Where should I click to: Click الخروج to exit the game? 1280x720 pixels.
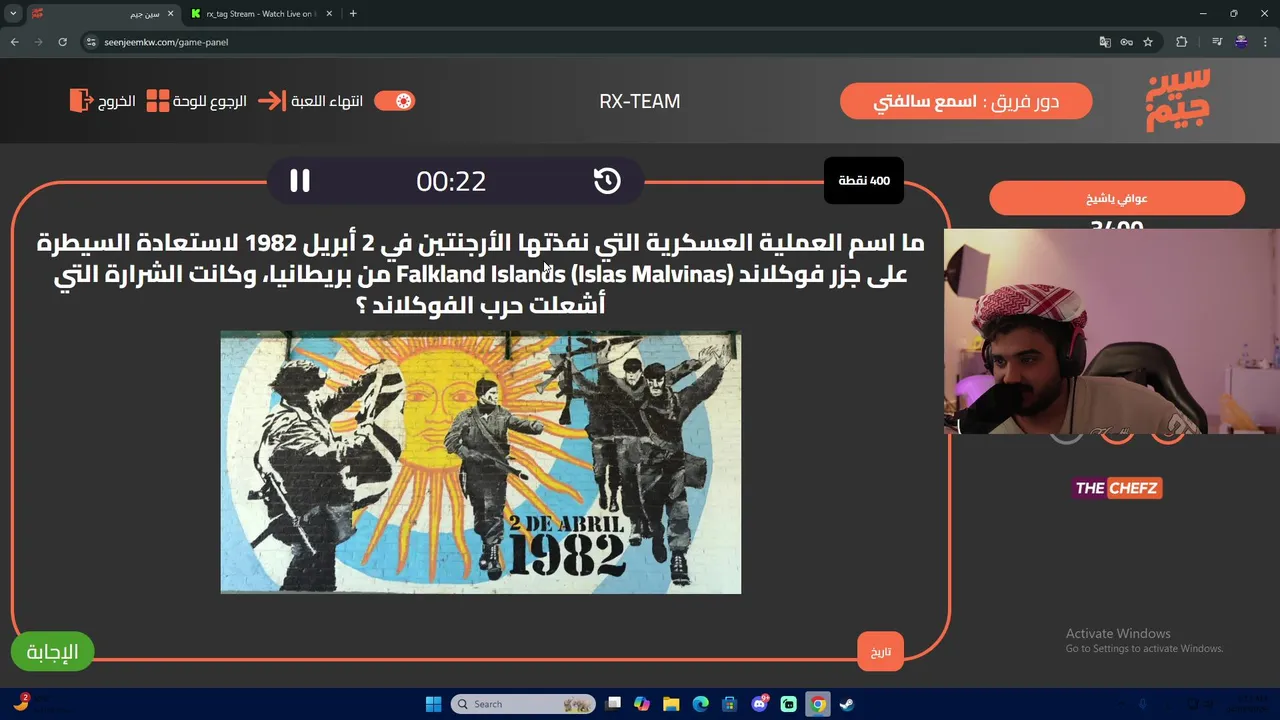[x=102, y=101]
